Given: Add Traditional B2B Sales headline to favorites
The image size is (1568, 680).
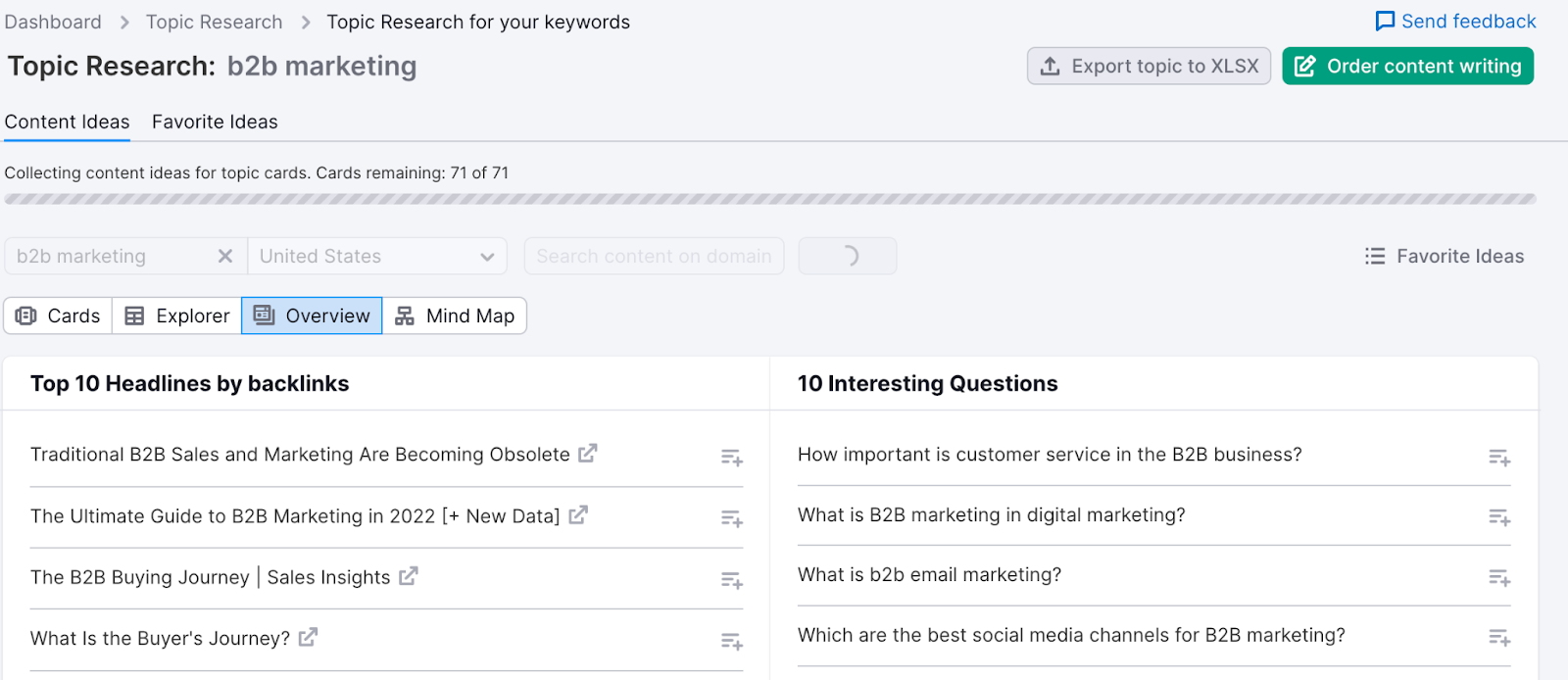Looking at the screenshot, I should click(731, 457).
